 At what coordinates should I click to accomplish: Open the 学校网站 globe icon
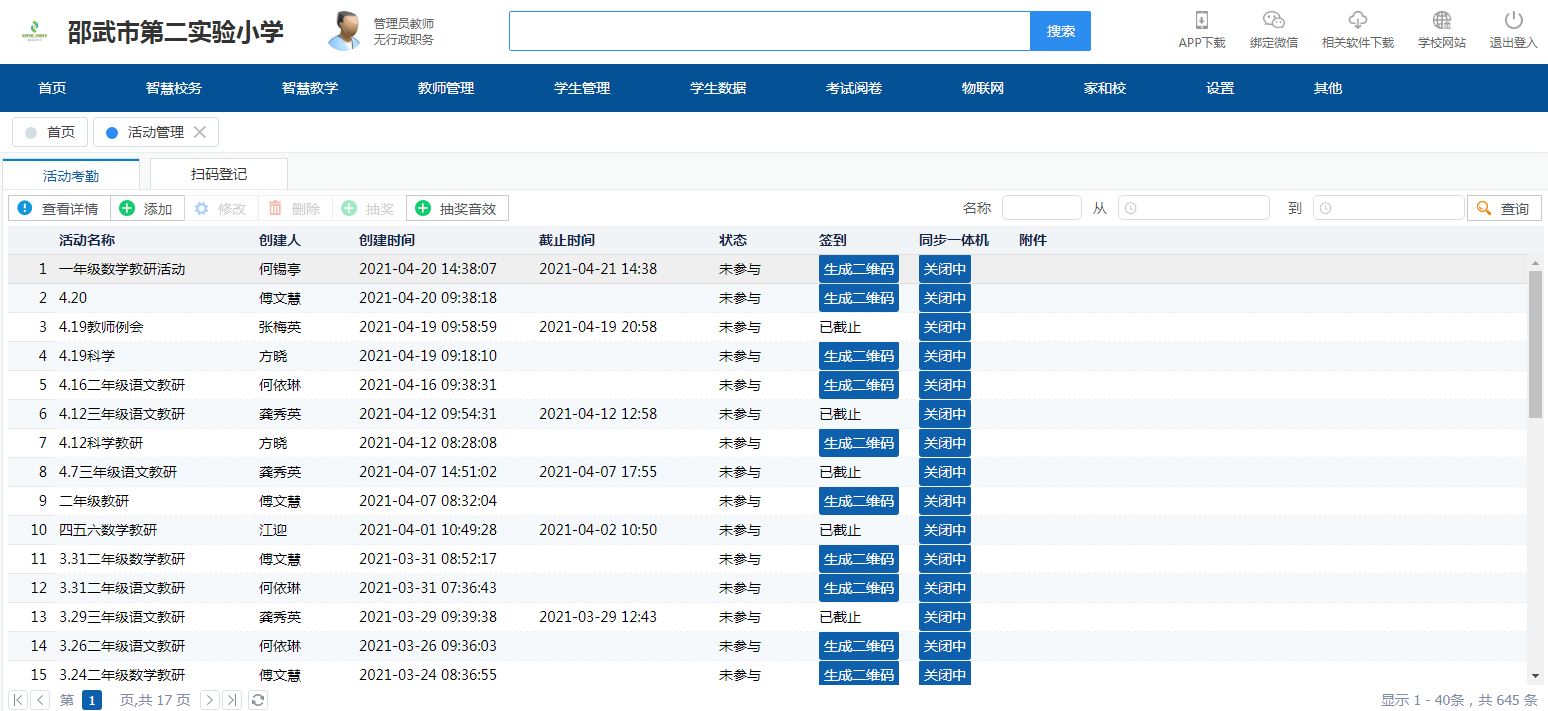1442,20
